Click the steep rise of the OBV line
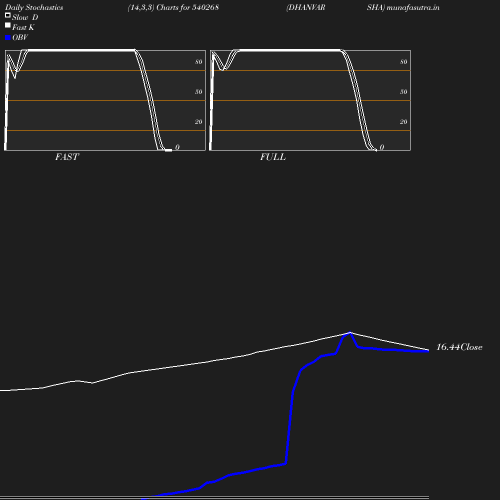The height and width of the screenshot is (500, 500). tap(289, 427)
